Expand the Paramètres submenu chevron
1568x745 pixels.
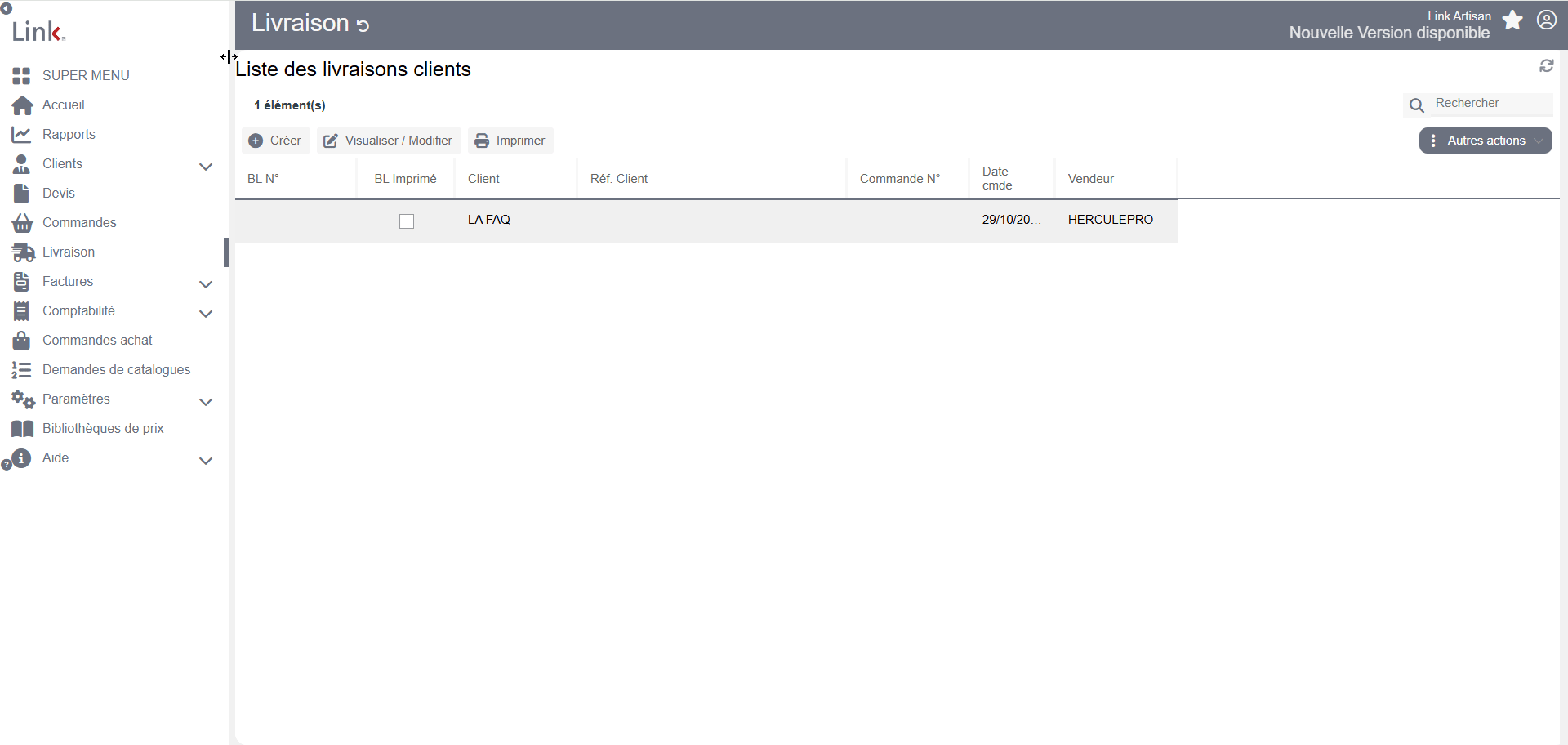(x=206, y=402)
